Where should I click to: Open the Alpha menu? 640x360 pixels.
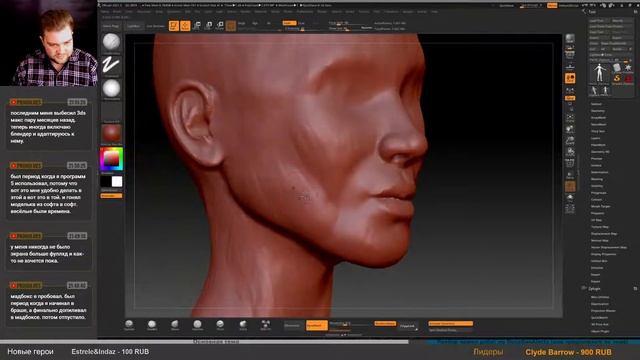(105, 11)
